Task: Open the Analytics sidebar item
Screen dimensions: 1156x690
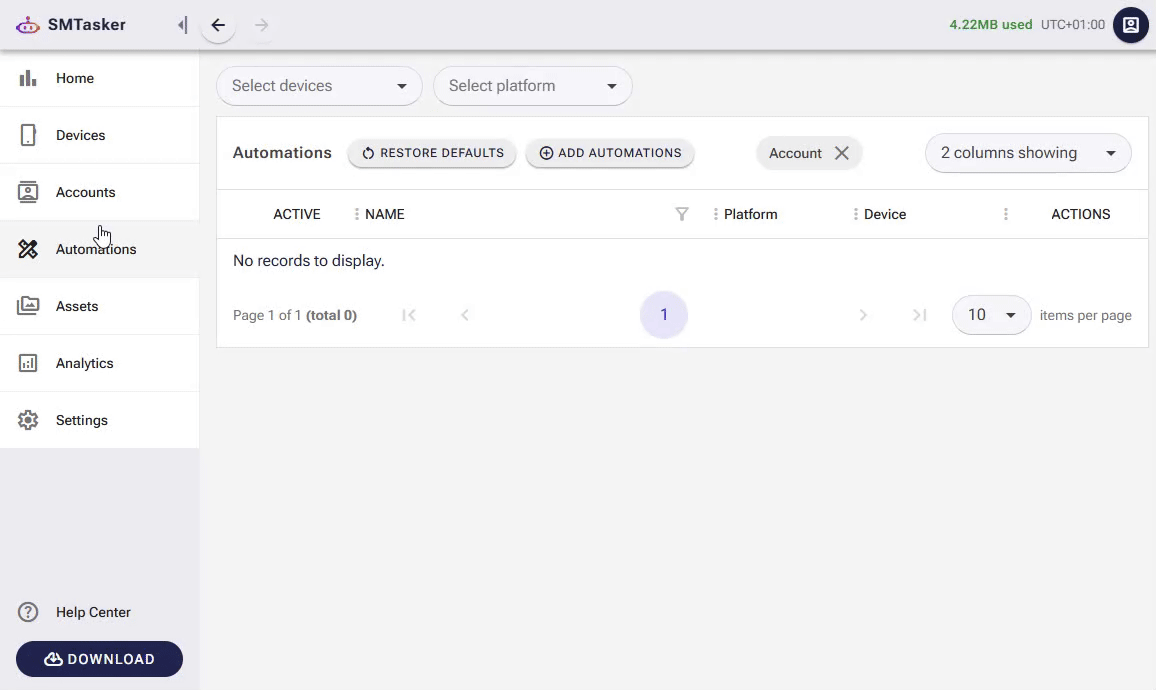Action: click(84, 363)
